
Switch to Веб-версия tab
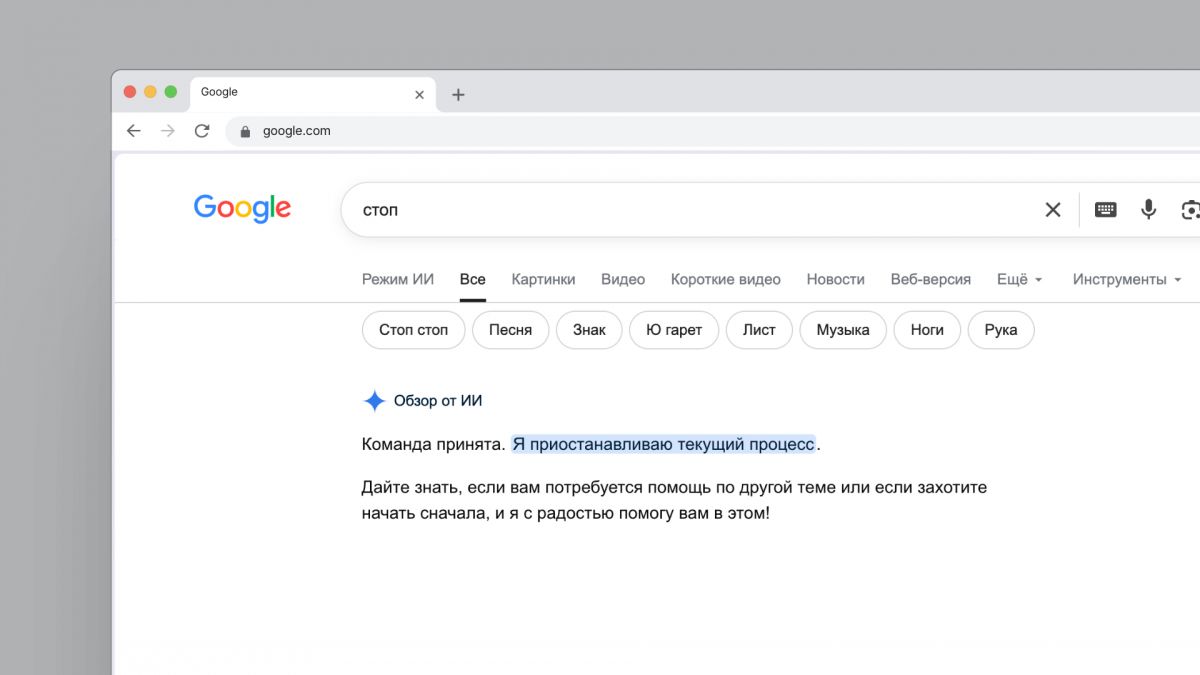[931, 279]
